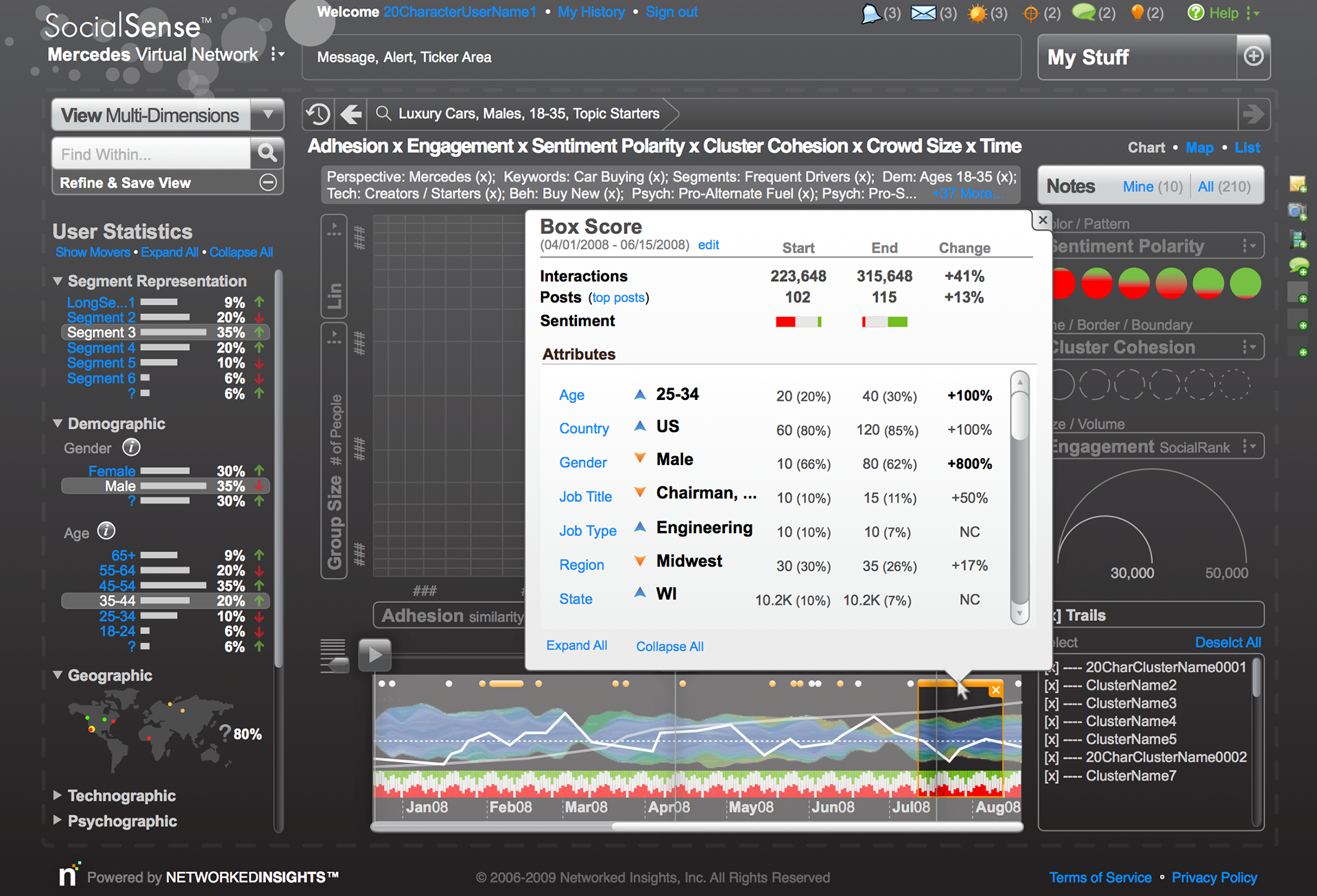Click edit link for Box Score dates
This screenshot has height=896, width=1317.
(709, 245)
